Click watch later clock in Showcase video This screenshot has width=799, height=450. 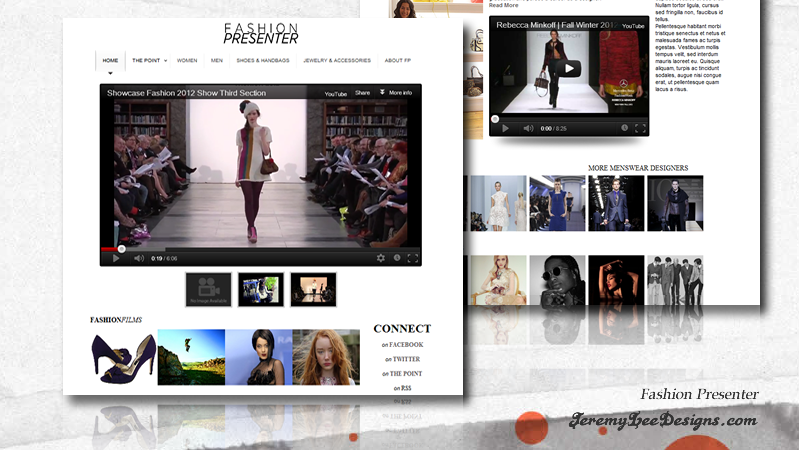(397, 258)
